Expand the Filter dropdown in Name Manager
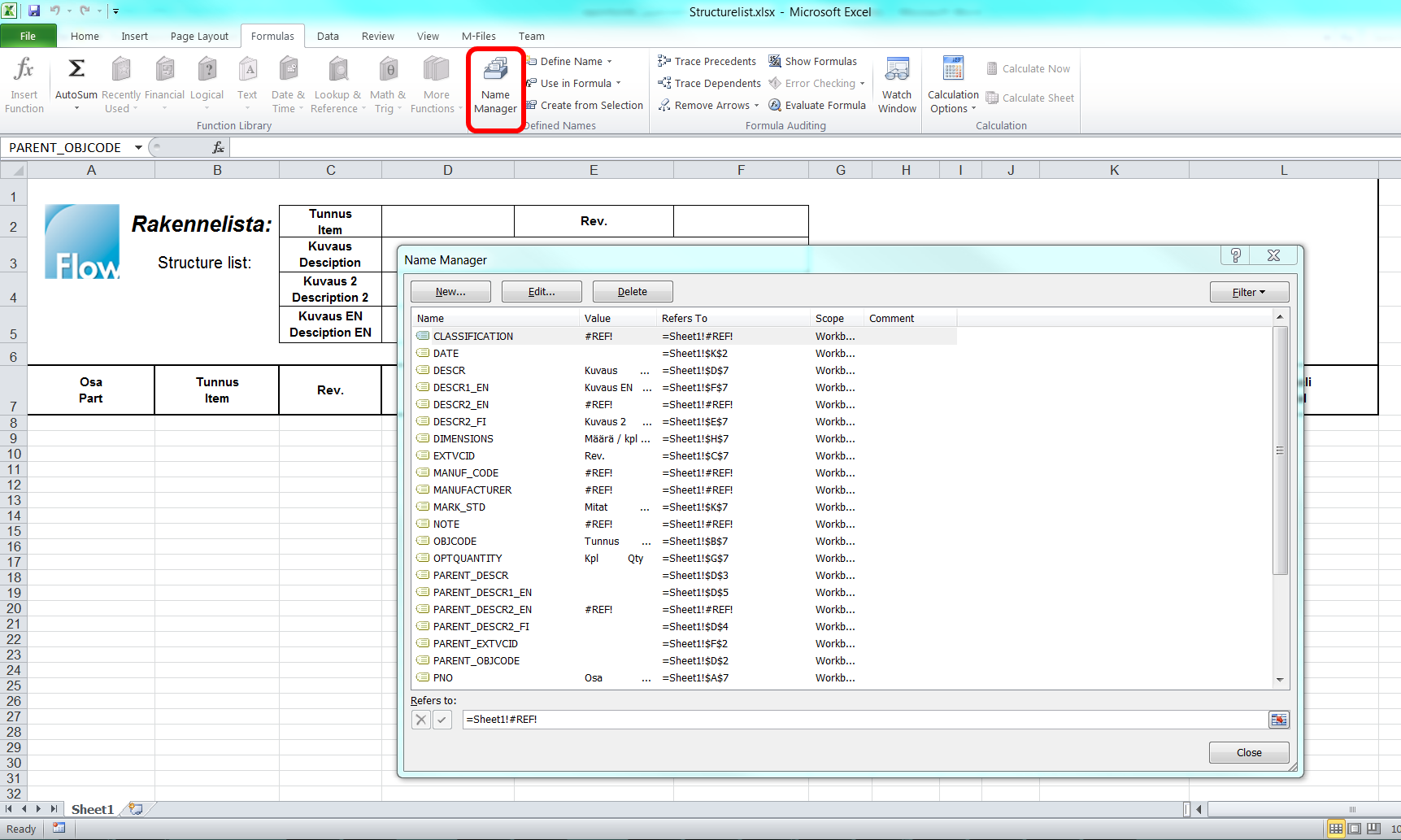1401x840 pixels. pos(1249,292)
